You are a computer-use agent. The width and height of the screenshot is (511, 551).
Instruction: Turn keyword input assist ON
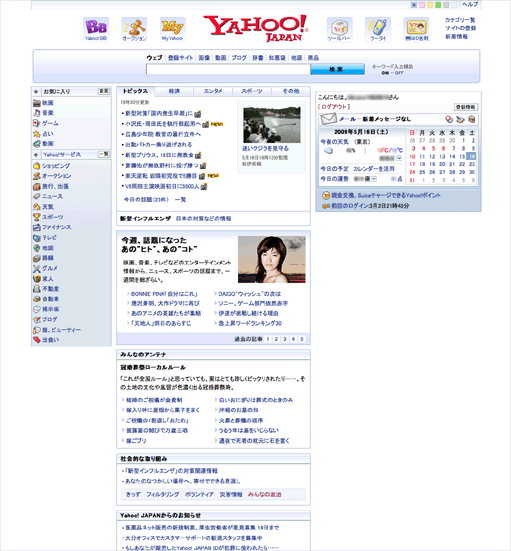pos(385,73)
